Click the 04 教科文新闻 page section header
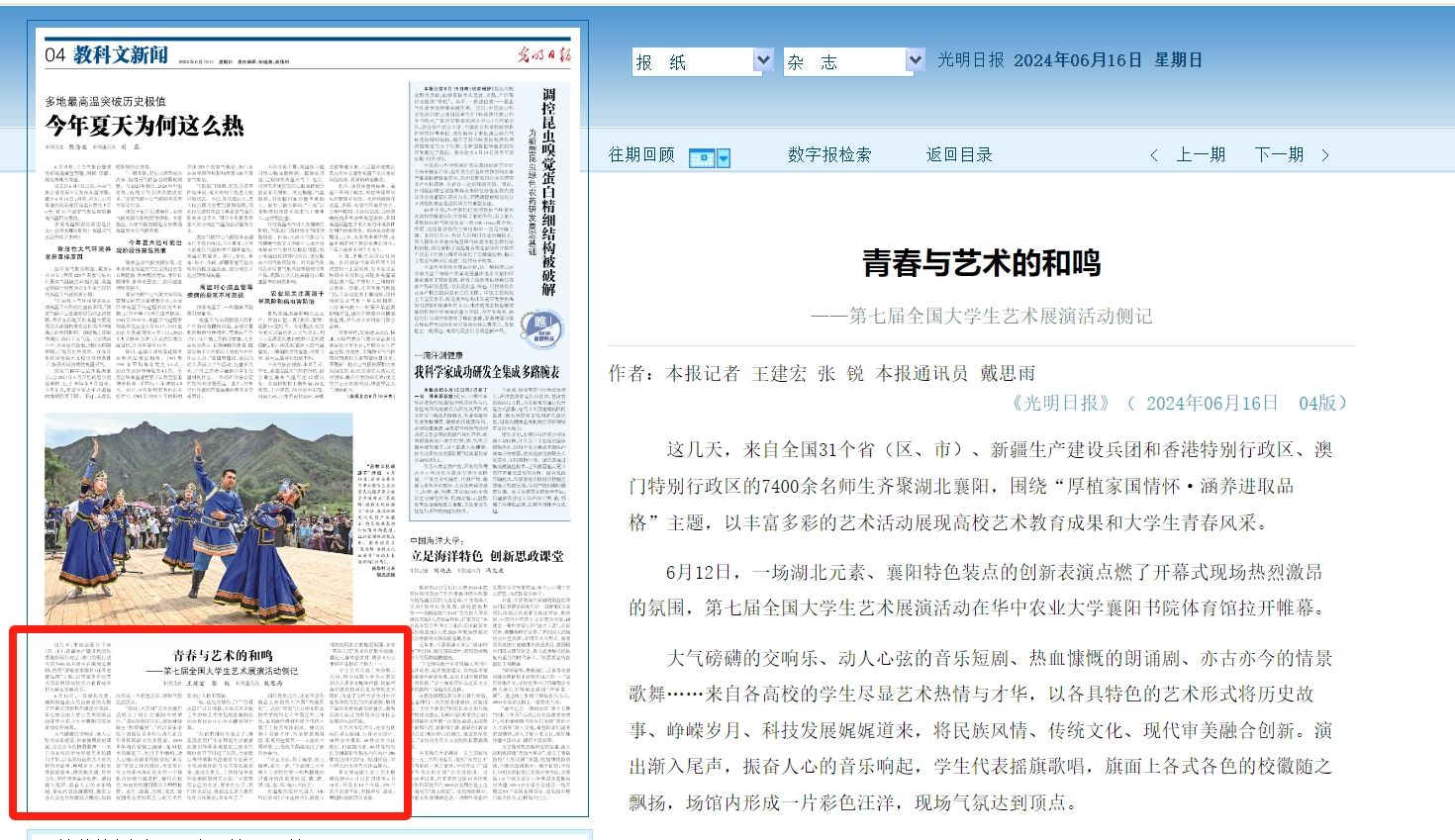Viewport: 1455px width, 840px height. [107, 55]
